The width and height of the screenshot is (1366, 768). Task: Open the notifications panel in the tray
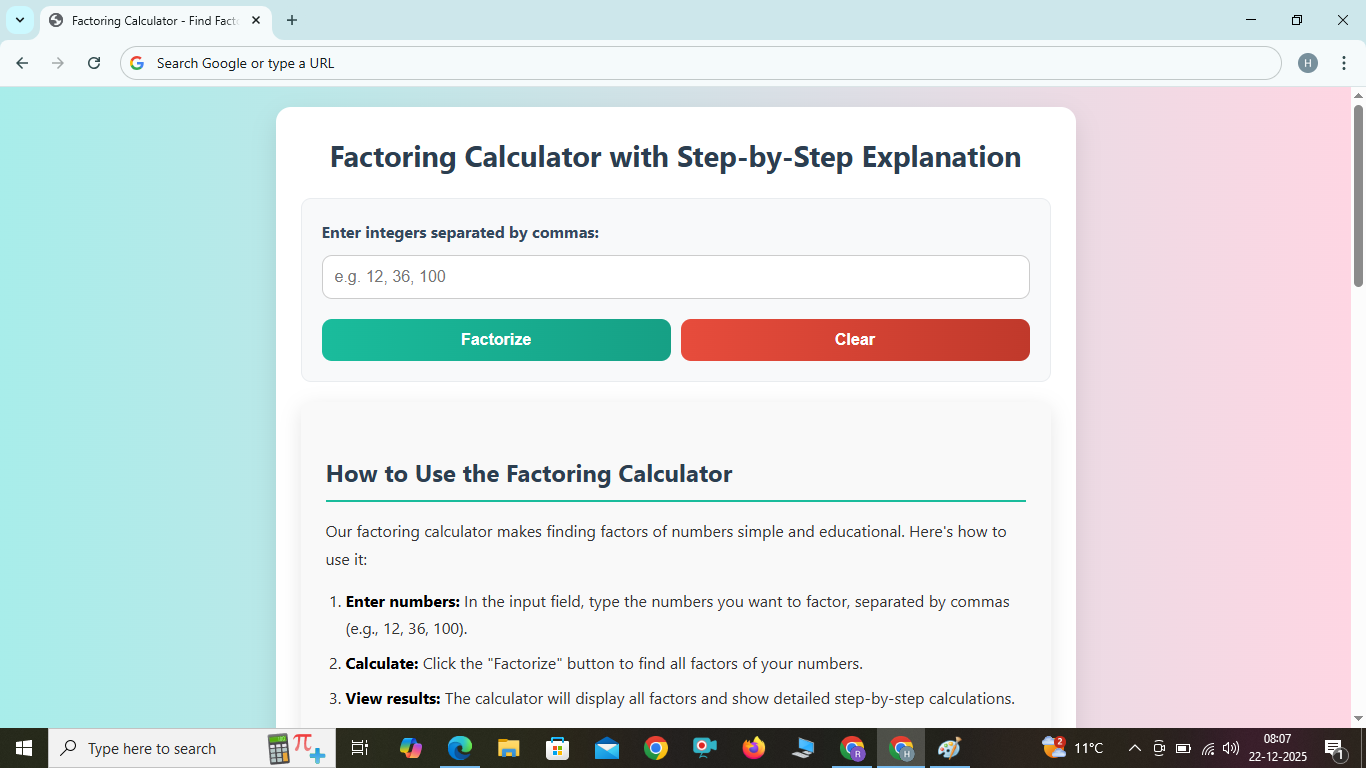tap(1334, 747)
